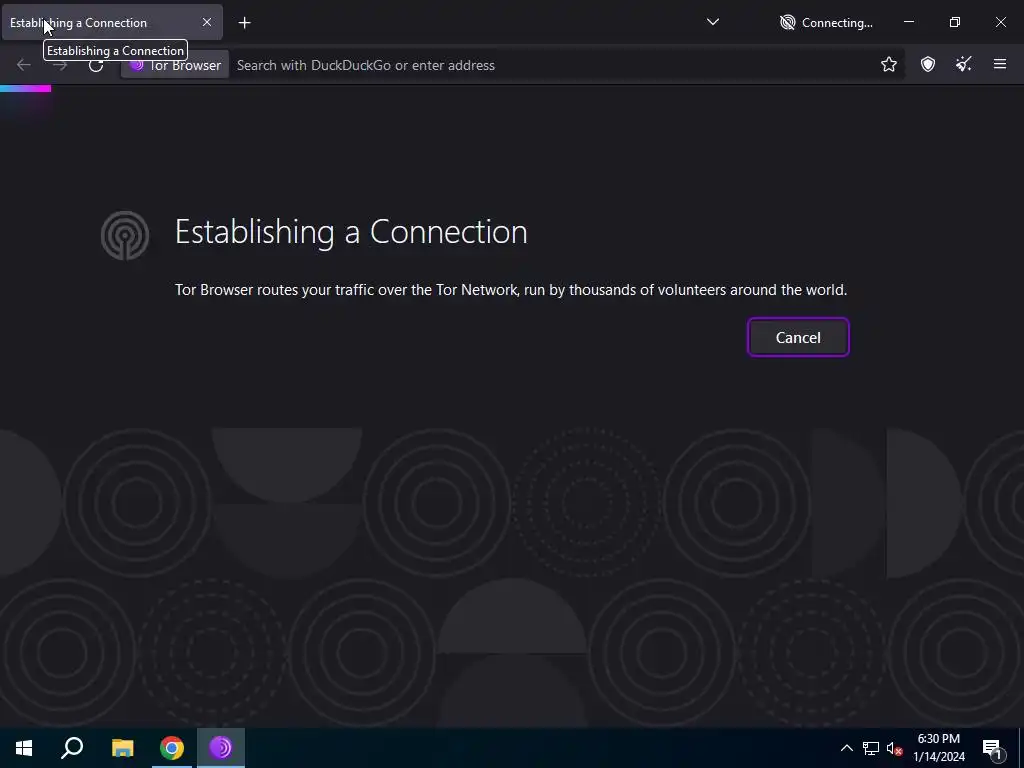This screenshot has height=768, width=1024.
Task: Open the network status tray icon
Action: [x=871, y=748]
